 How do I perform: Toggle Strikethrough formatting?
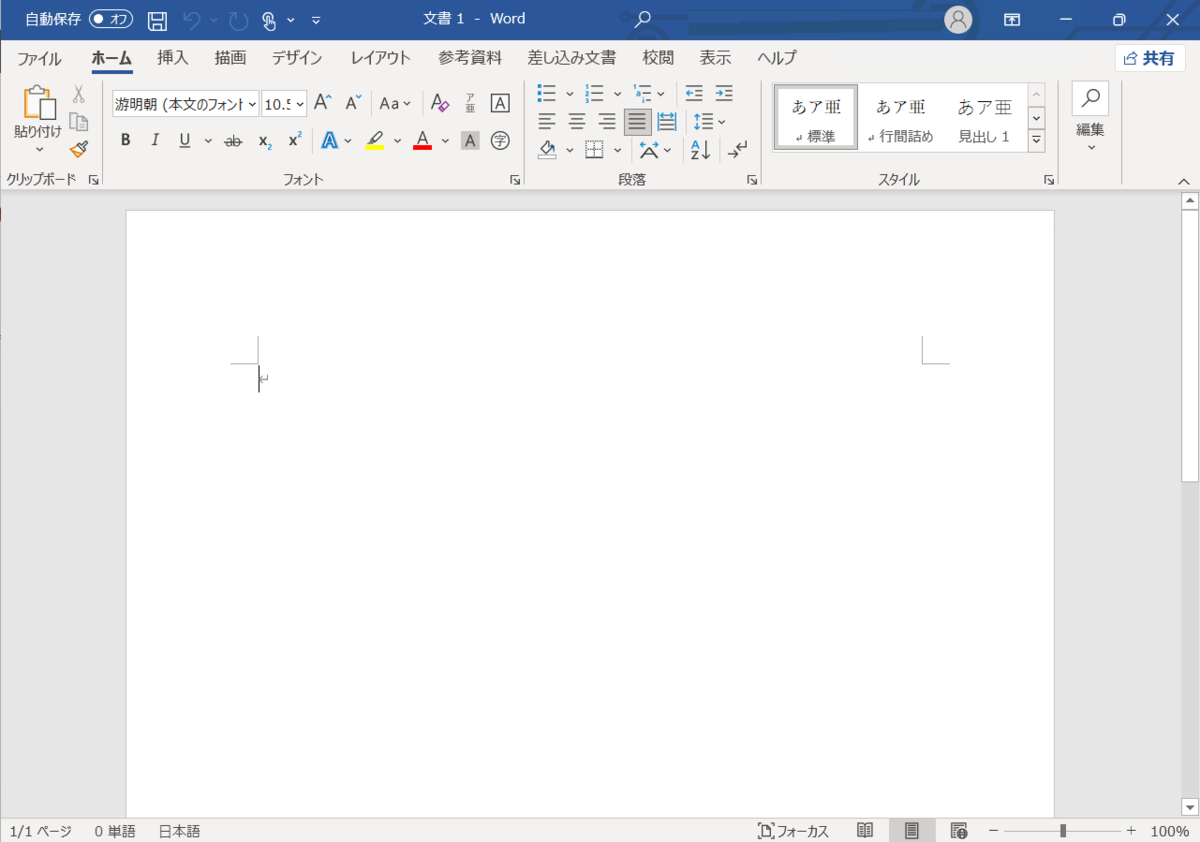(x=233, y=140)
